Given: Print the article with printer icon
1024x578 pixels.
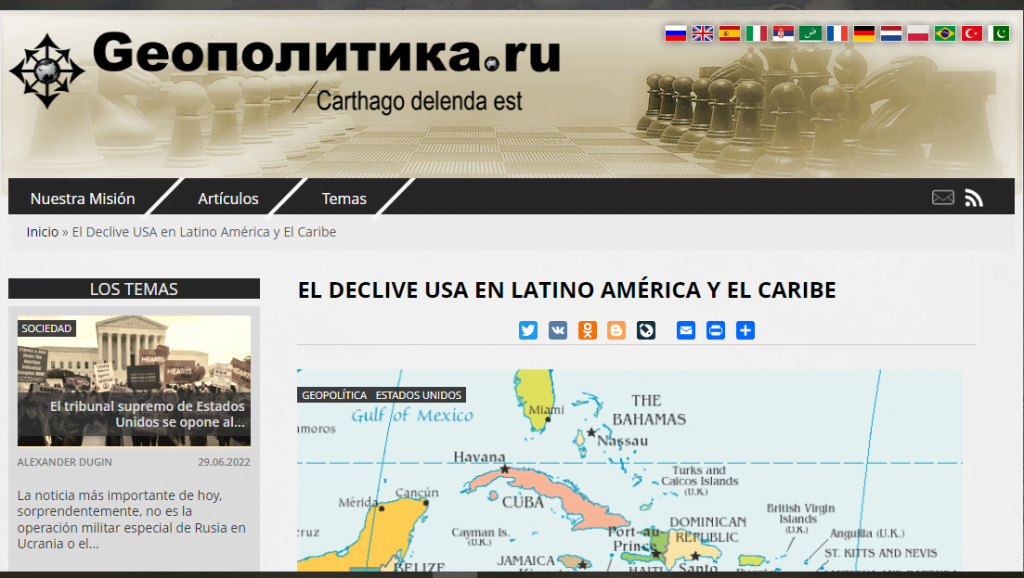Looking at the screenshot, I should pos(716,330).
